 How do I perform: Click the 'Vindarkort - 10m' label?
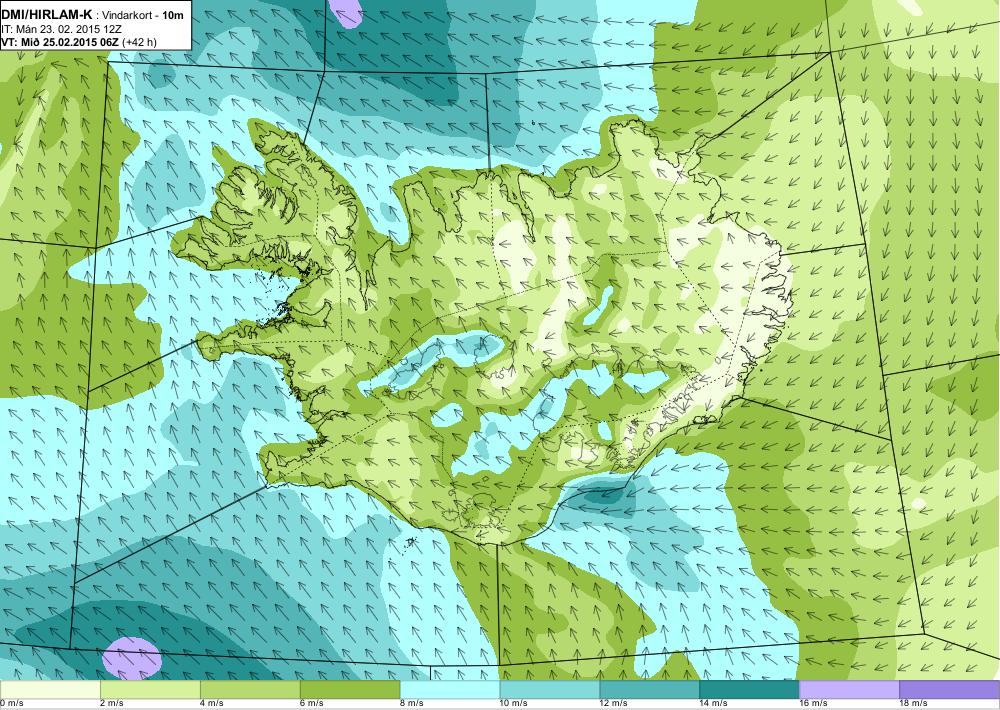tap(143, 15)
